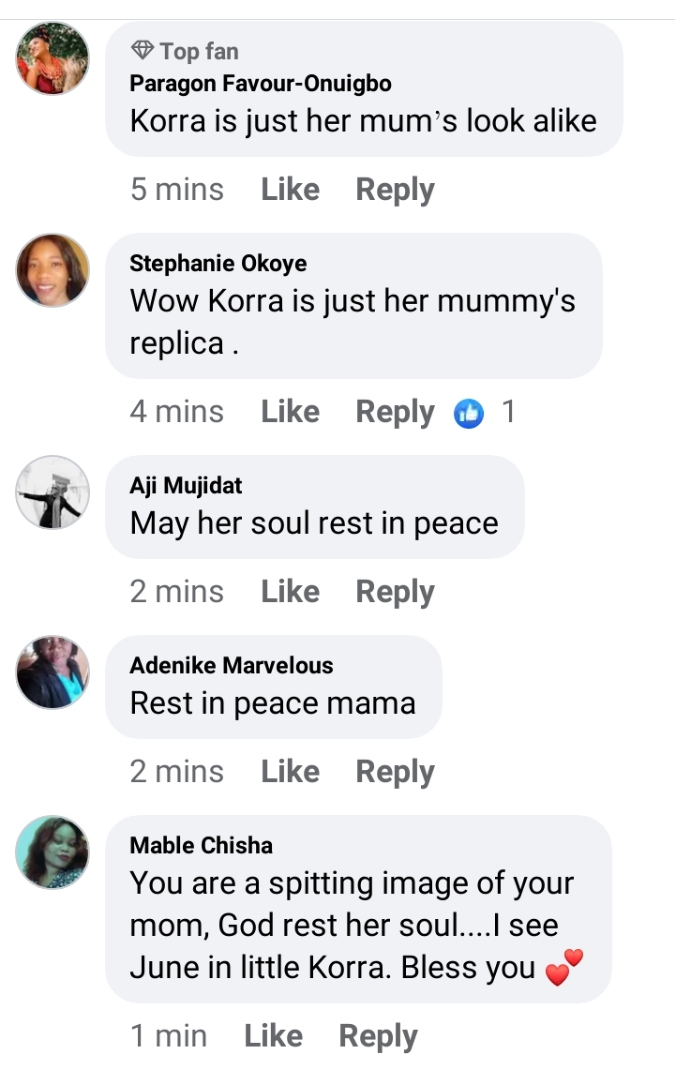Image resolution: width=675 pixels, height=1076 pixels.
Task: Like Adenike Marvelous's comment
Action: point(290,772)
